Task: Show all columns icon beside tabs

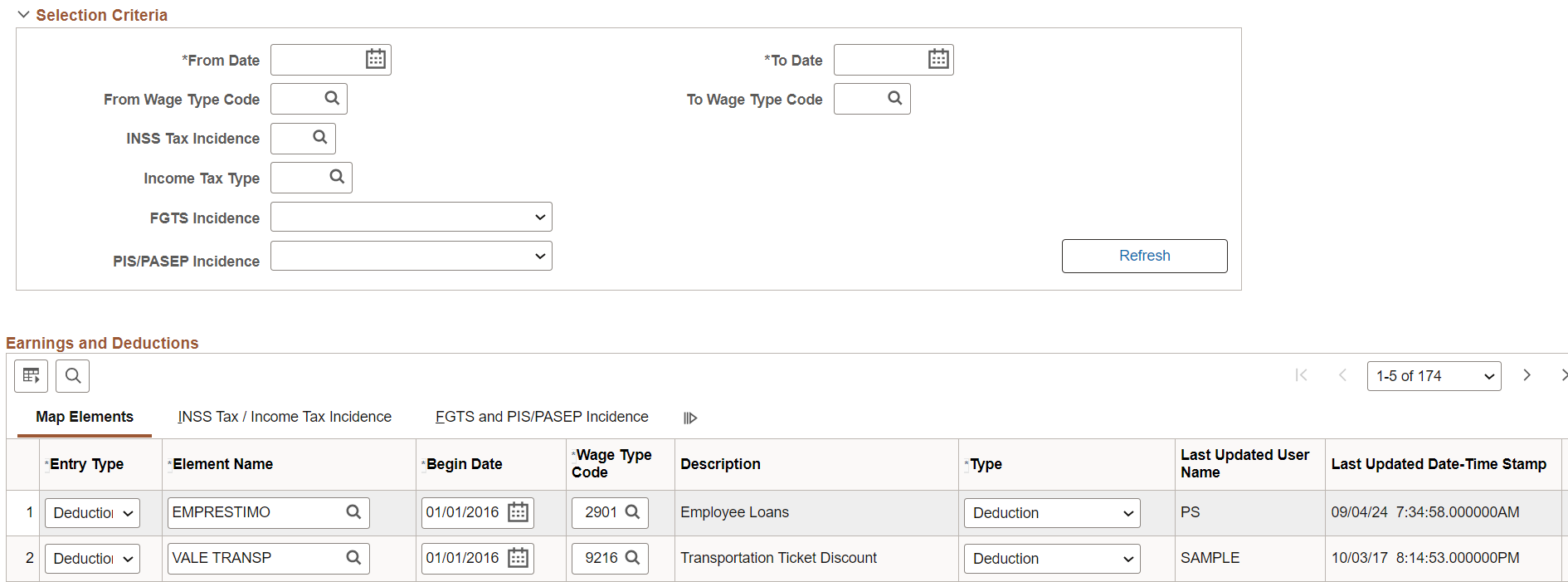Action: 690,418
